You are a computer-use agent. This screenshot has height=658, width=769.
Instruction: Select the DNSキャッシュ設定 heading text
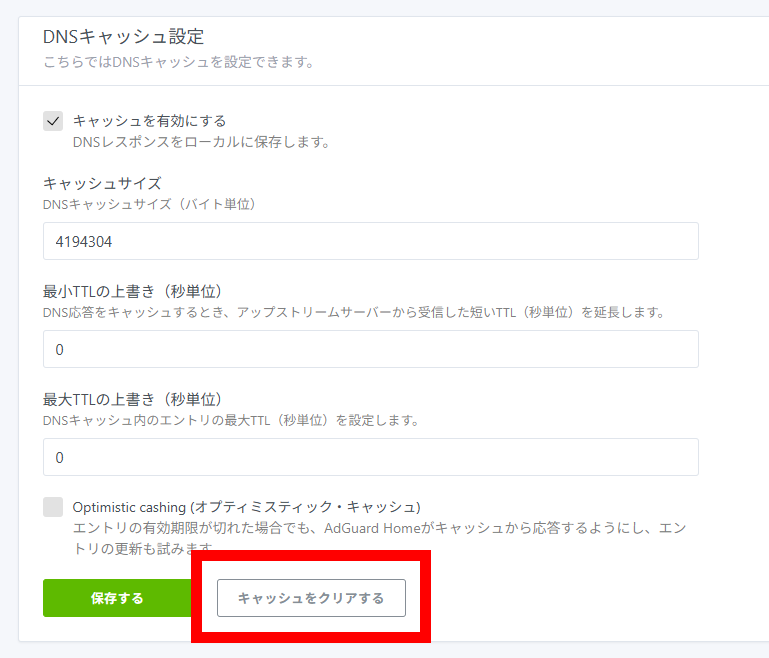click(x=124, y=37)
